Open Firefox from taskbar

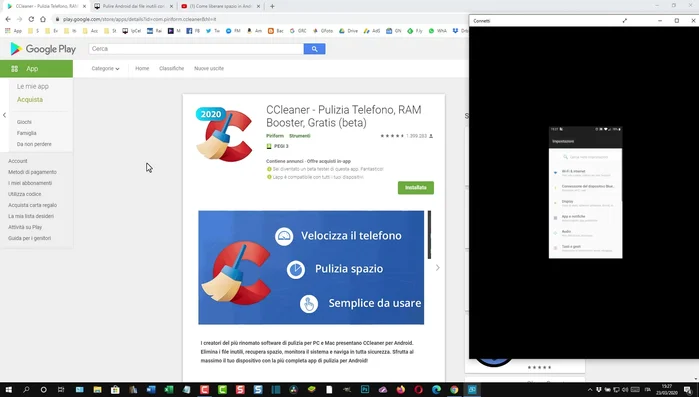(x=400, y=389)
